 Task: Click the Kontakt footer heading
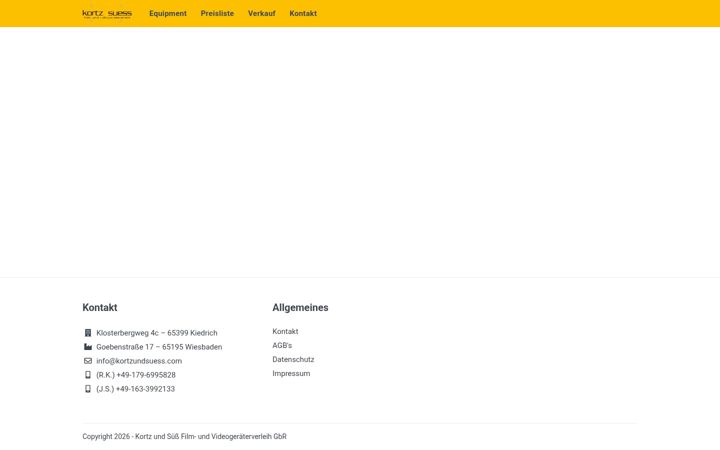pos(100,308)
